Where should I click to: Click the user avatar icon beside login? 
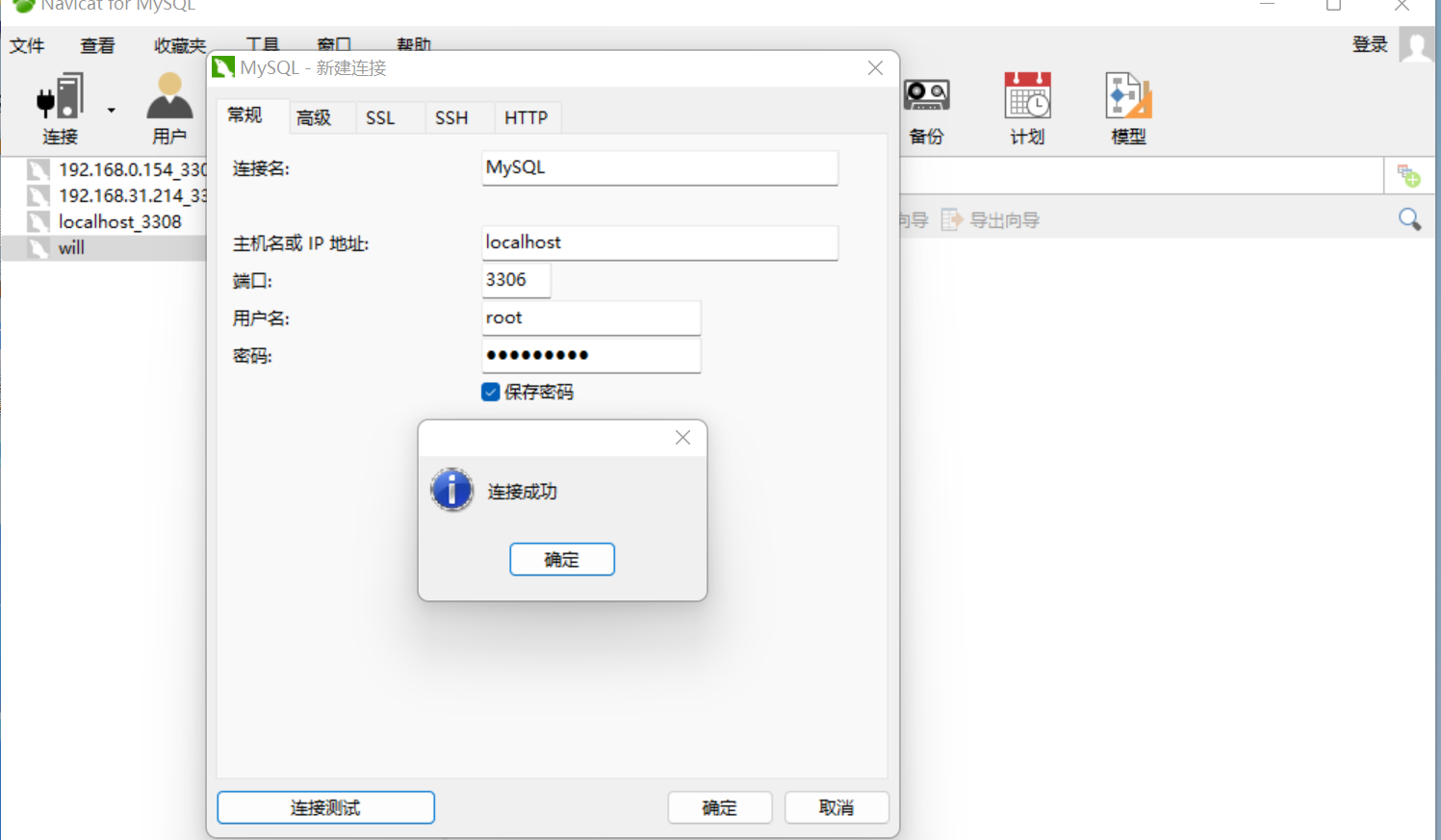[1417, 44]
